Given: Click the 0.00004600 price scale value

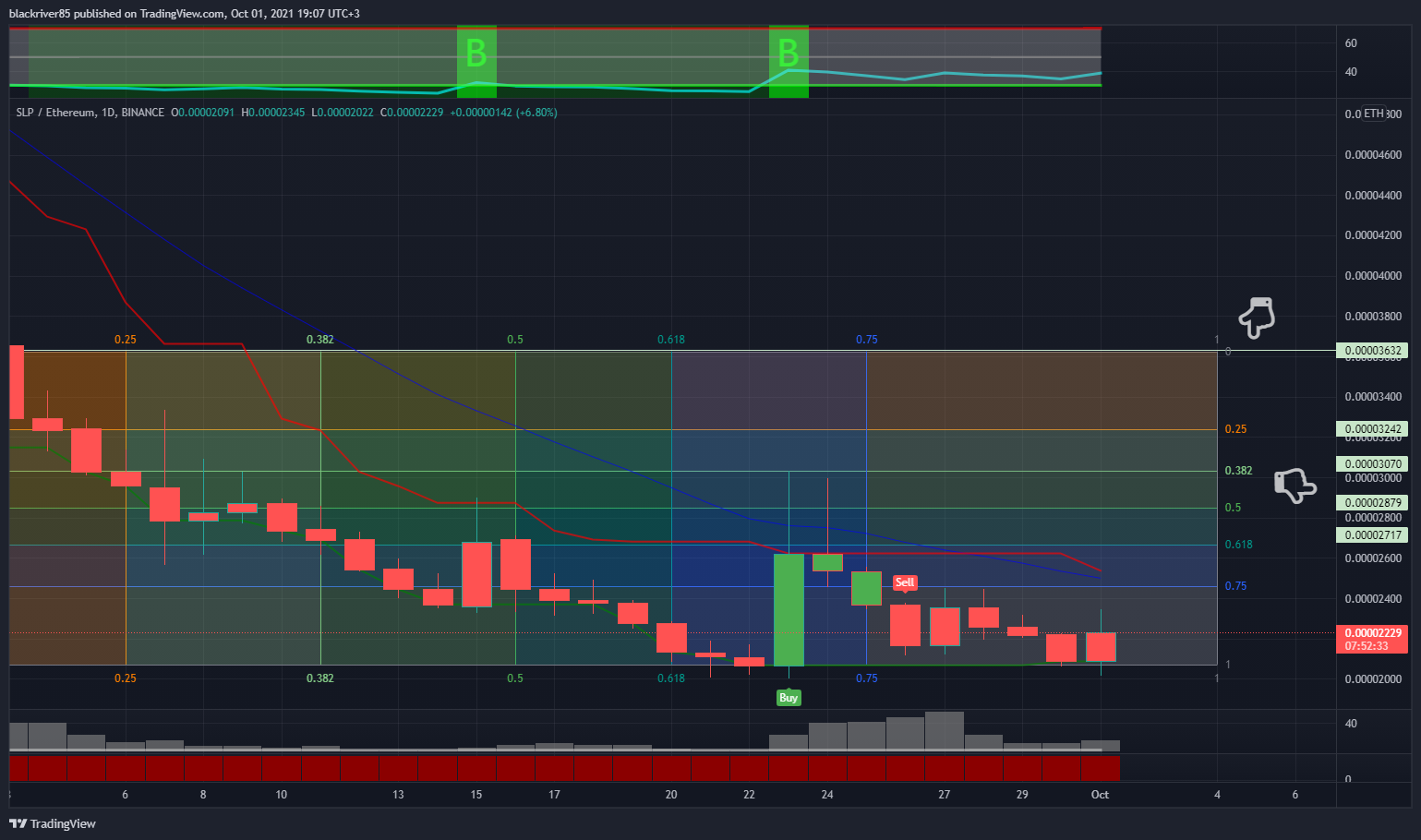Looking at the screenshot, I should tap(1373, 155).
